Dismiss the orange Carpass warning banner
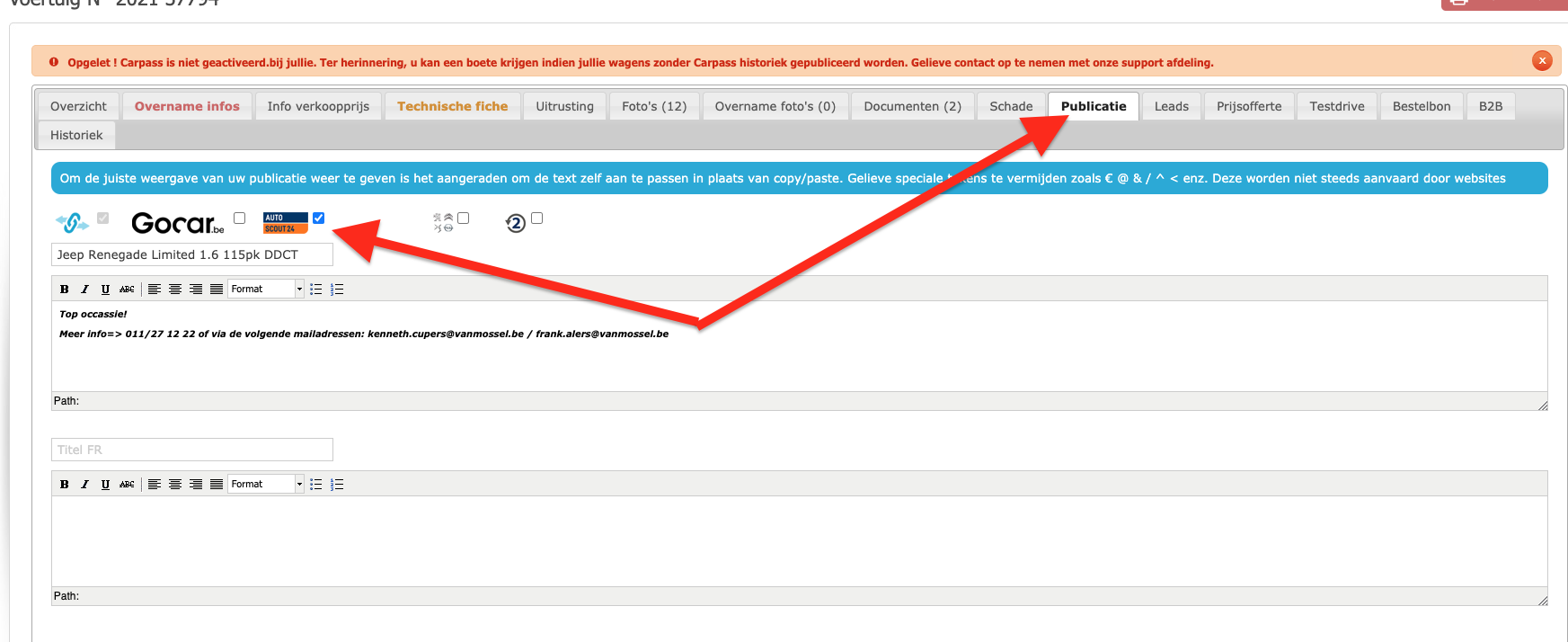The height and width of the screenshot is (642, 1568). [1542, 61]
